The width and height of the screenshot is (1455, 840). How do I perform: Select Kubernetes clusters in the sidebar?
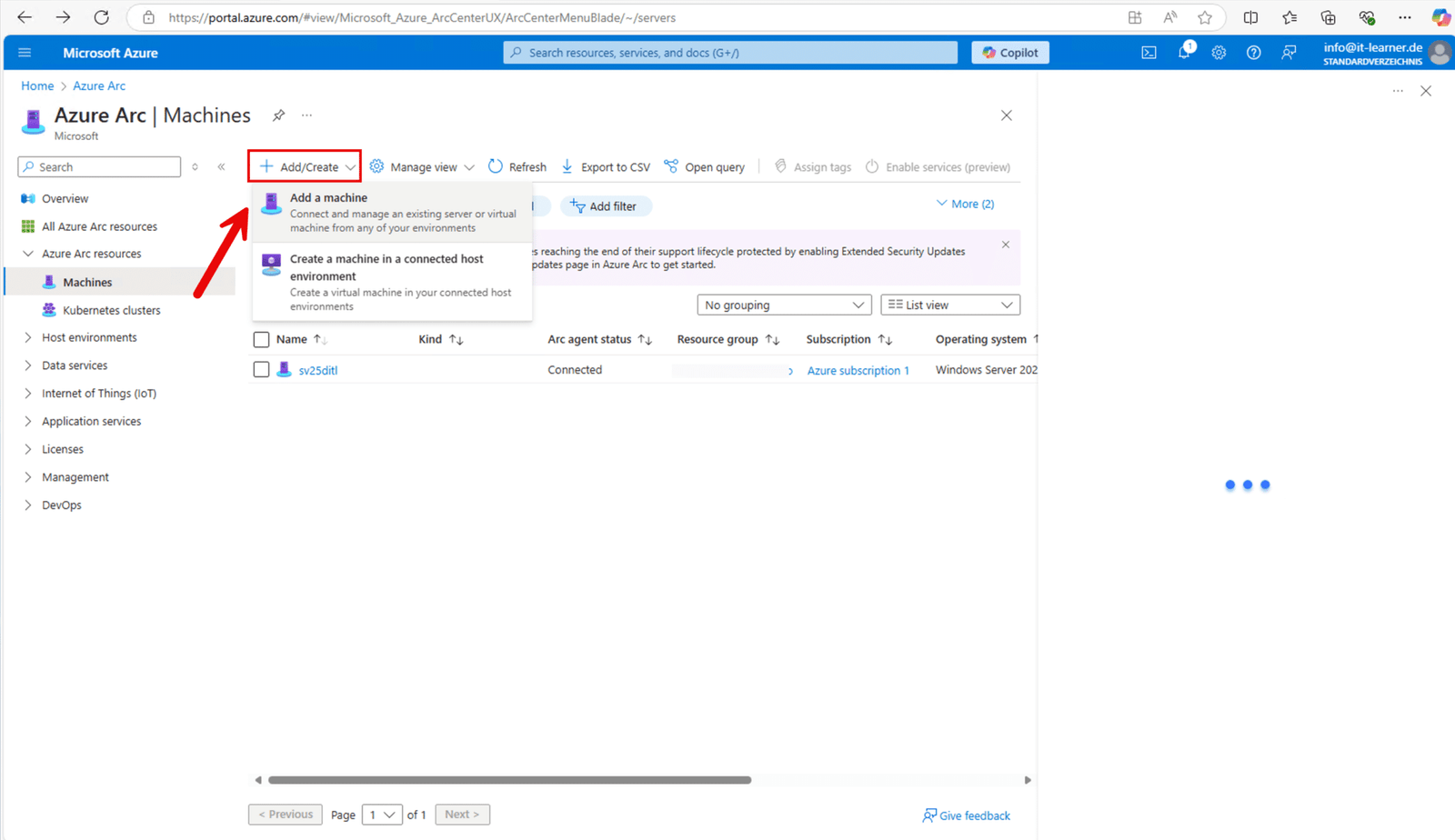(x=111, y=309)
